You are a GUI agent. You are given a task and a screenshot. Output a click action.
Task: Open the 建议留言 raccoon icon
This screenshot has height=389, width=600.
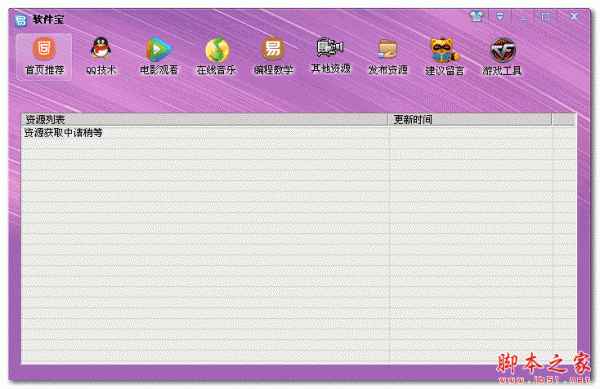pyautogui.click(x=445, y=57)
